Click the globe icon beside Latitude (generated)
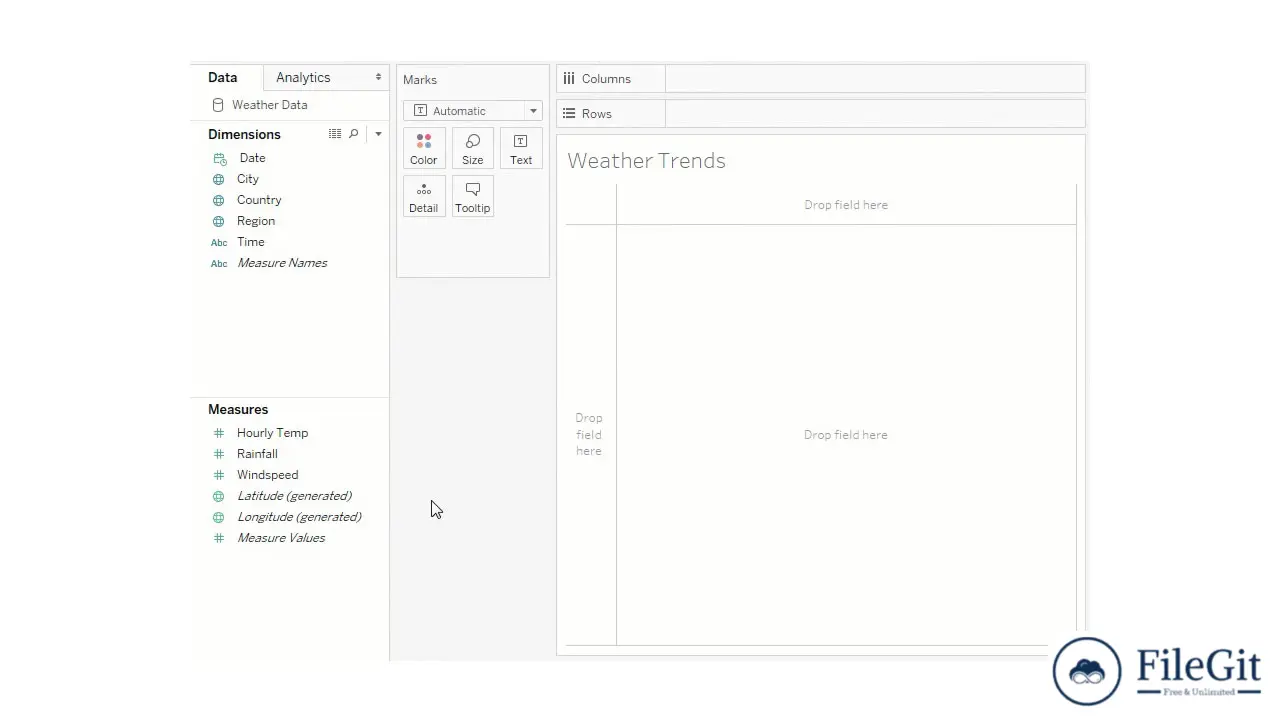1280x720 pixels. pyautogui.click(x=218, y=496)
